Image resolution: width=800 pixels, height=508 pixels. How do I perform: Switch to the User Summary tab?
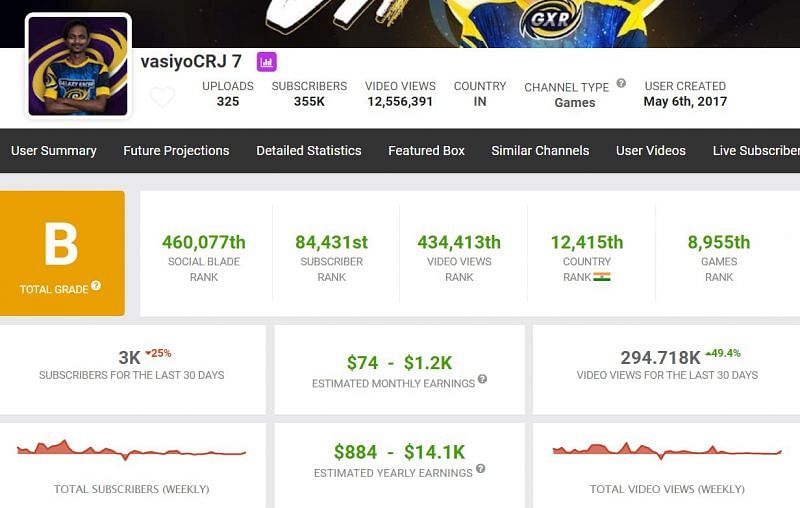(54, 151)
